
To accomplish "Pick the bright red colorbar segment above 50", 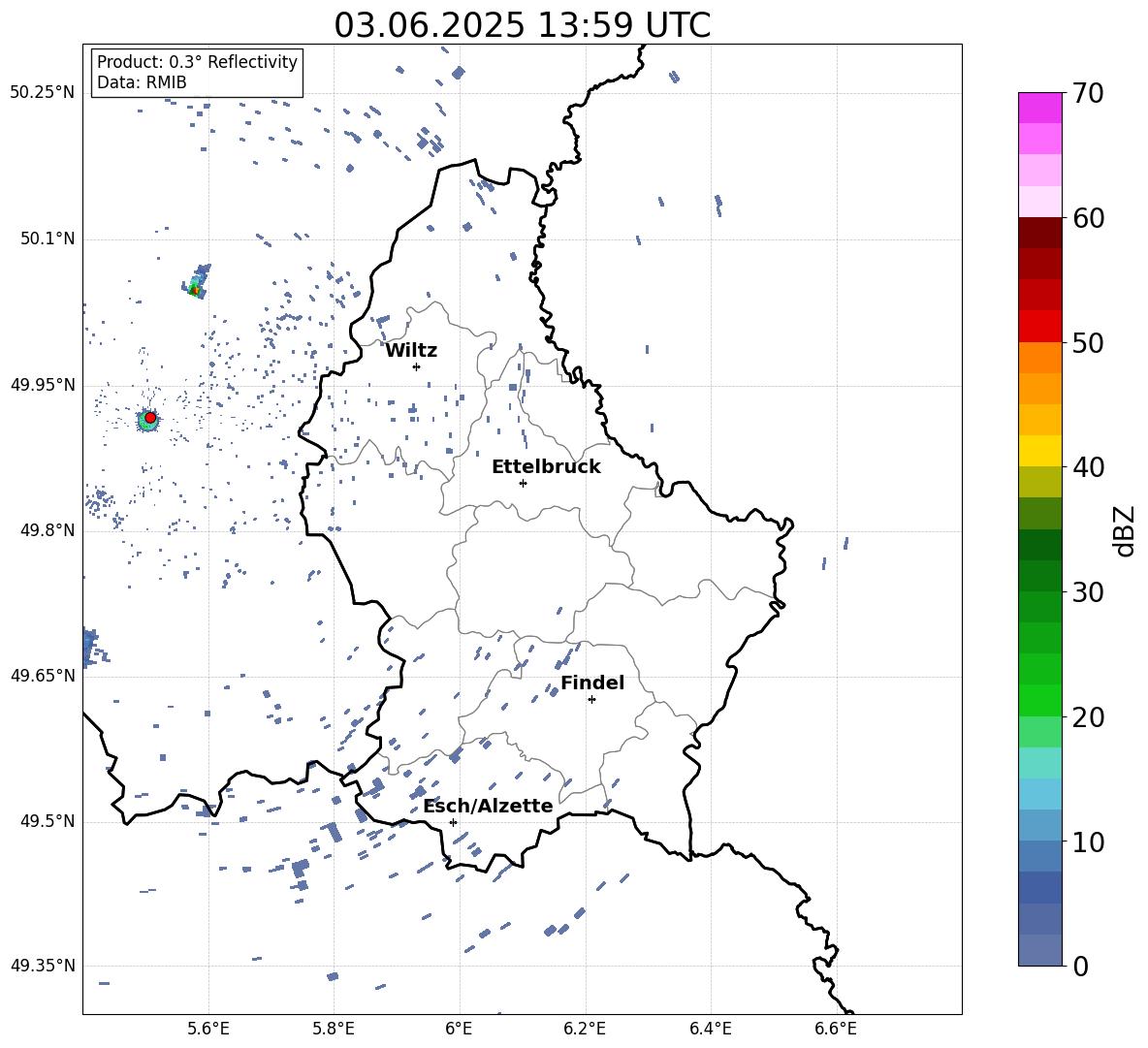I will tap(1040, 327).
